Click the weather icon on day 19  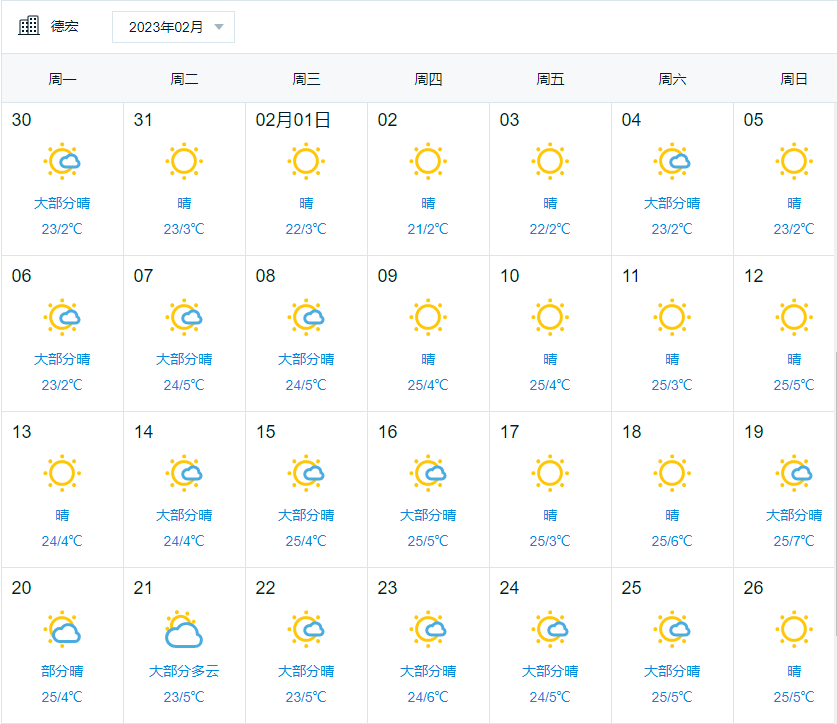tap(794, 473)
